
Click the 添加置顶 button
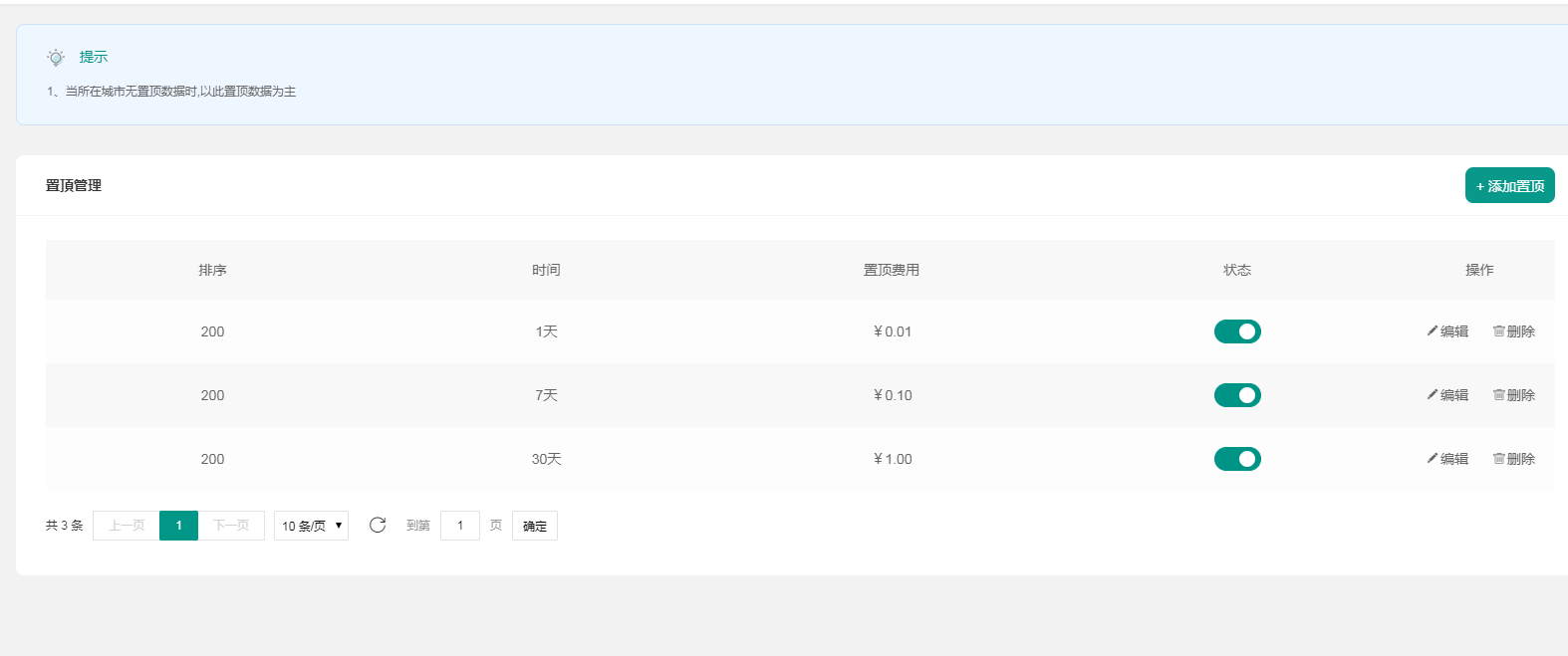1509,186
